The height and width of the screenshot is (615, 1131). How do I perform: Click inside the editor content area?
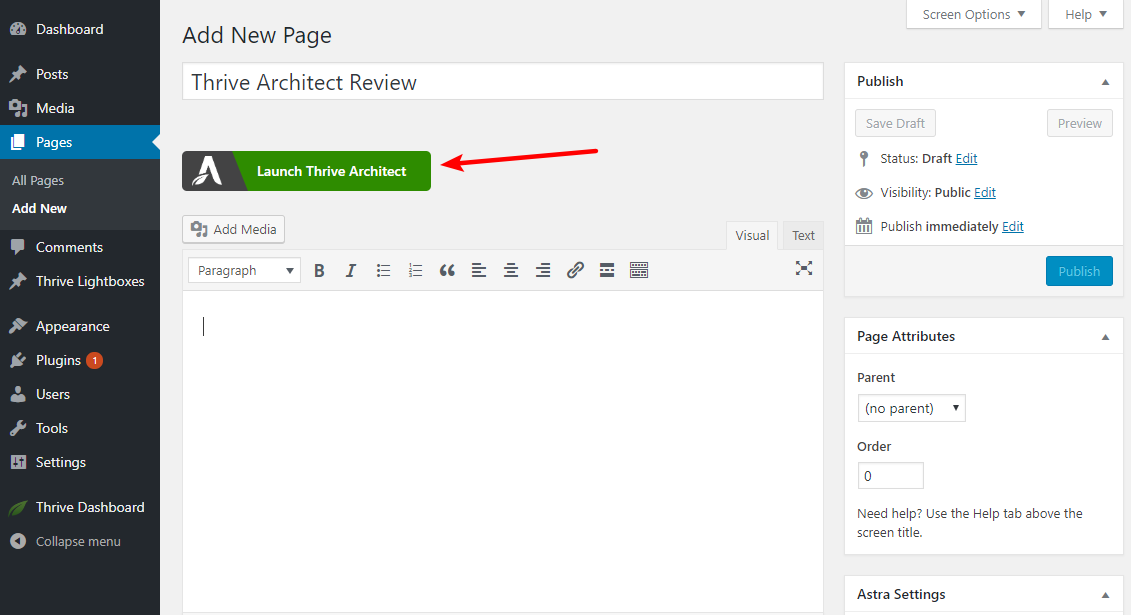(503, 451)
